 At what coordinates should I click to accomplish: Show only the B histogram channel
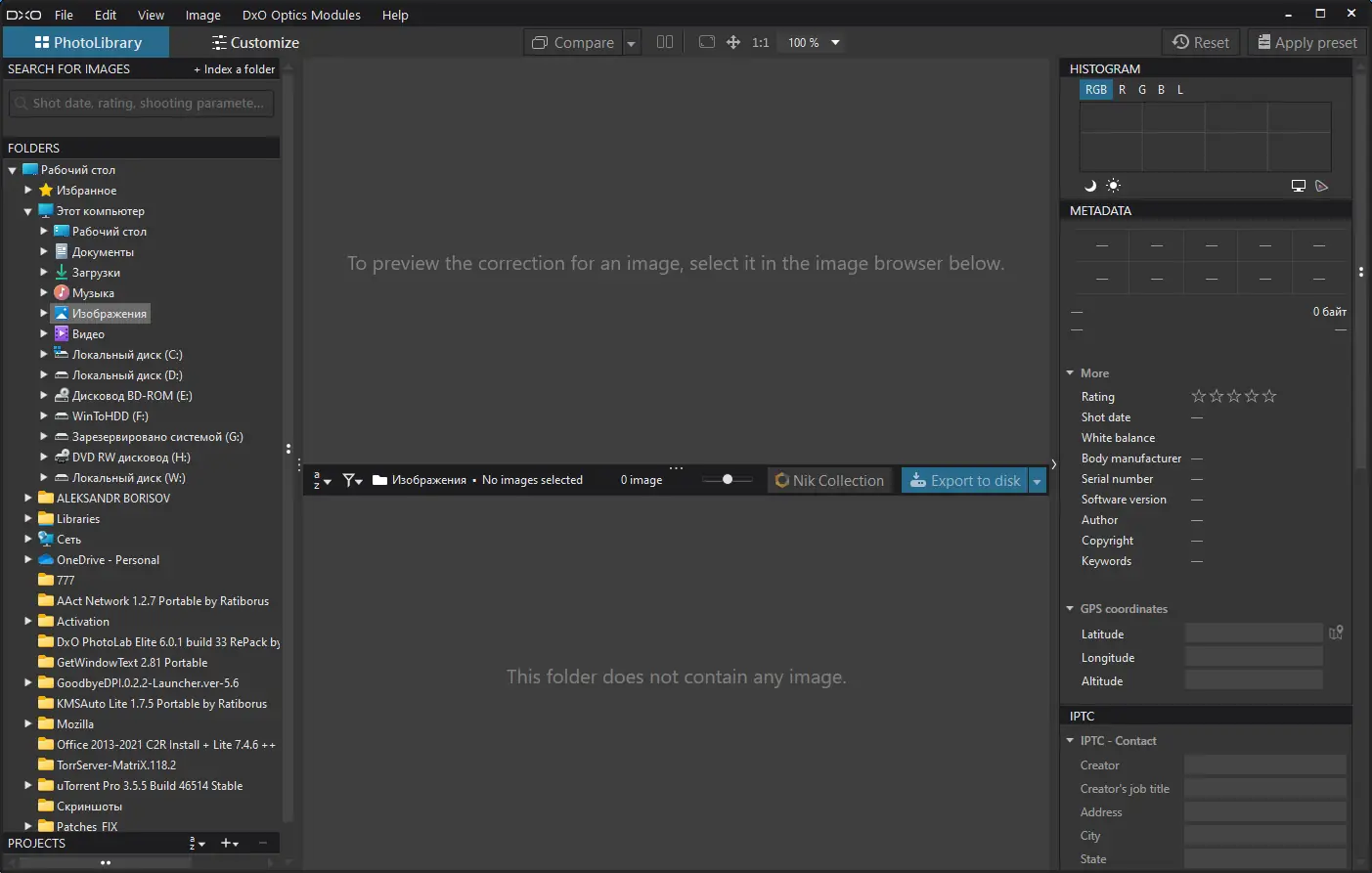(1162, 90)
